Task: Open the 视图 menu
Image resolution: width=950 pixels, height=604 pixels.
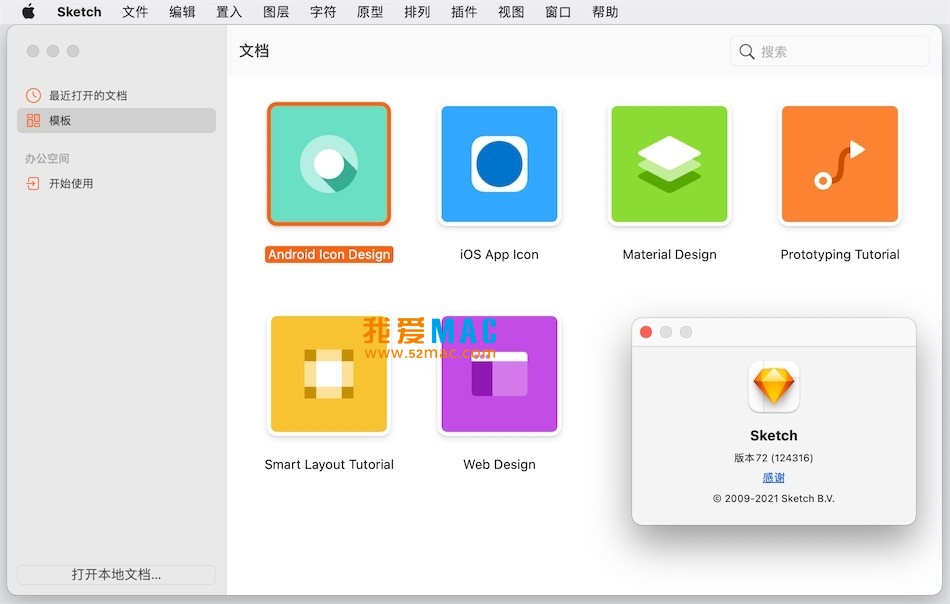Action: click(511, 12)
